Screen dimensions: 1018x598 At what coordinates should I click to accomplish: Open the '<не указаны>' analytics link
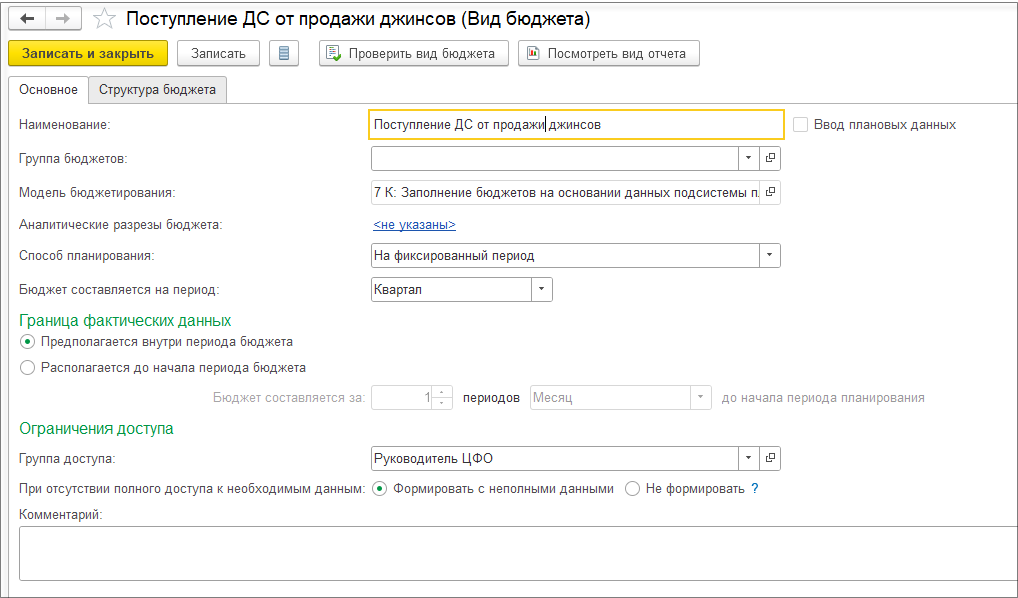(x=414, y=225)
